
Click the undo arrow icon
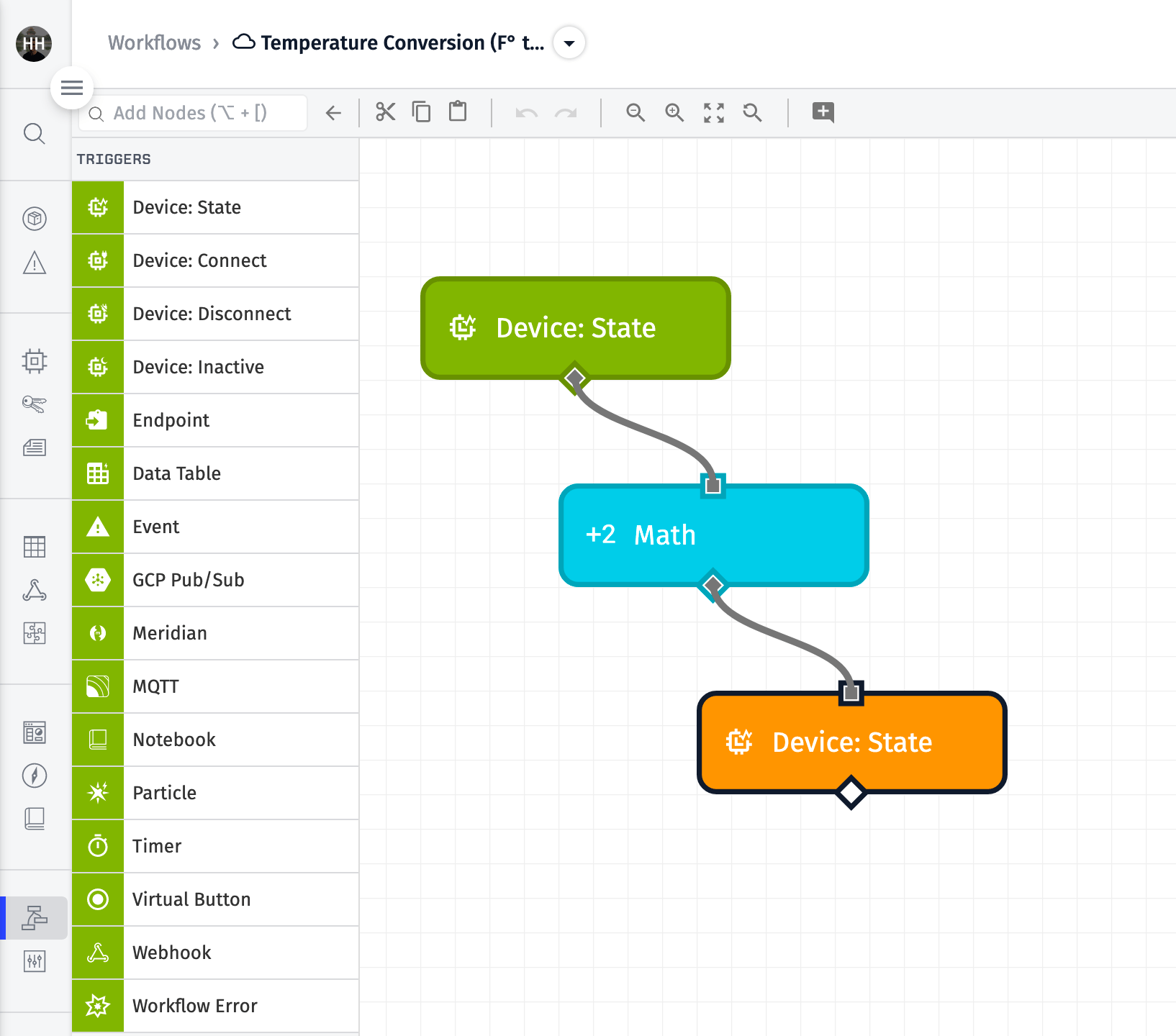click(527, 113)
